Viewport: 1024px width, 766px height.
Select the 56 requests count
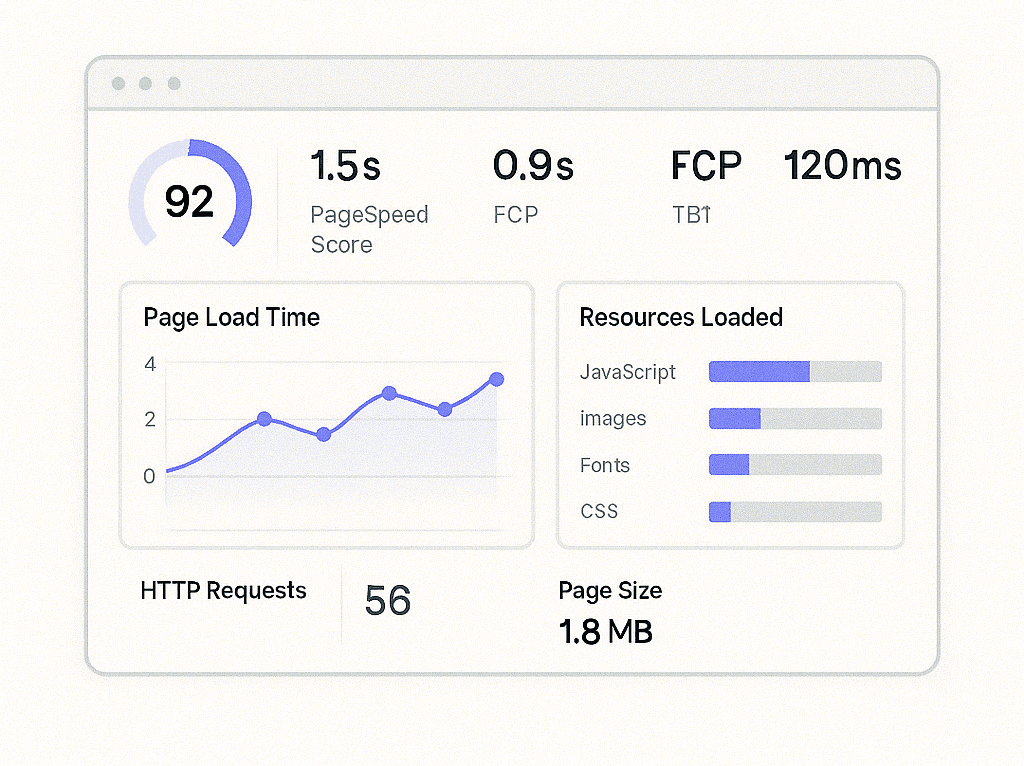[388, 601]
